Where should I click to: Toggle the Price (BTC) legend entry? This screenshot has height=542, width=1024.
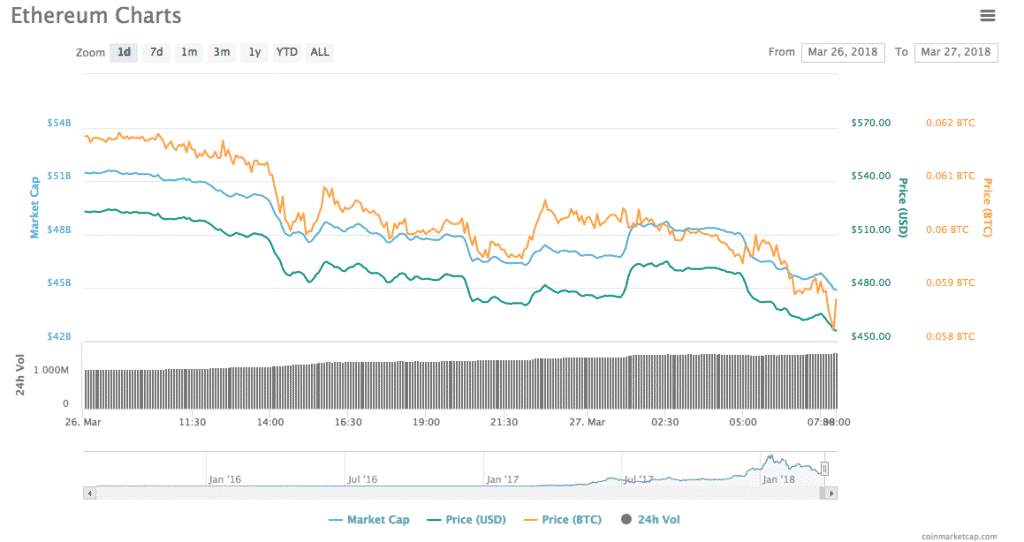pyautogui.click(x=568, y=519)
